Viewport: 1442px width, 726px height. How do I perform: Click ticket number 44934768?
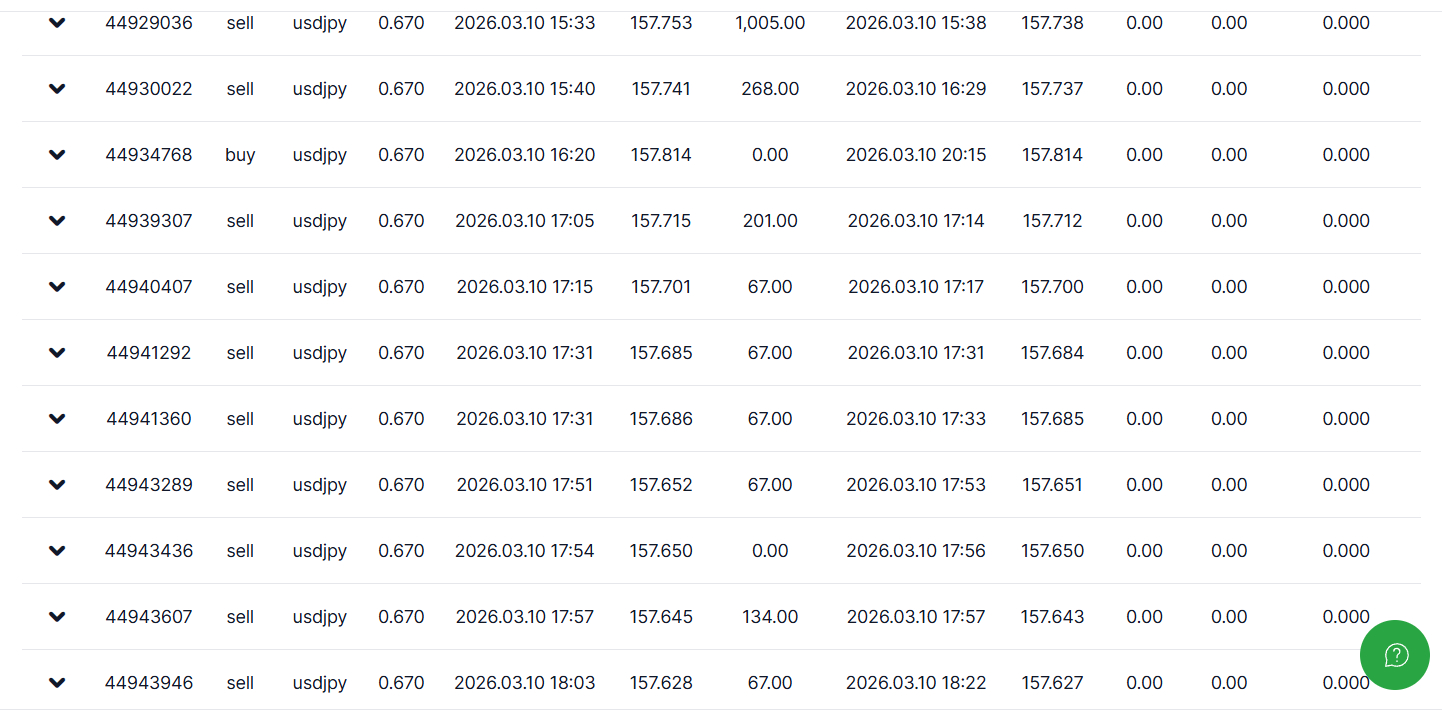tap(149, 155)
